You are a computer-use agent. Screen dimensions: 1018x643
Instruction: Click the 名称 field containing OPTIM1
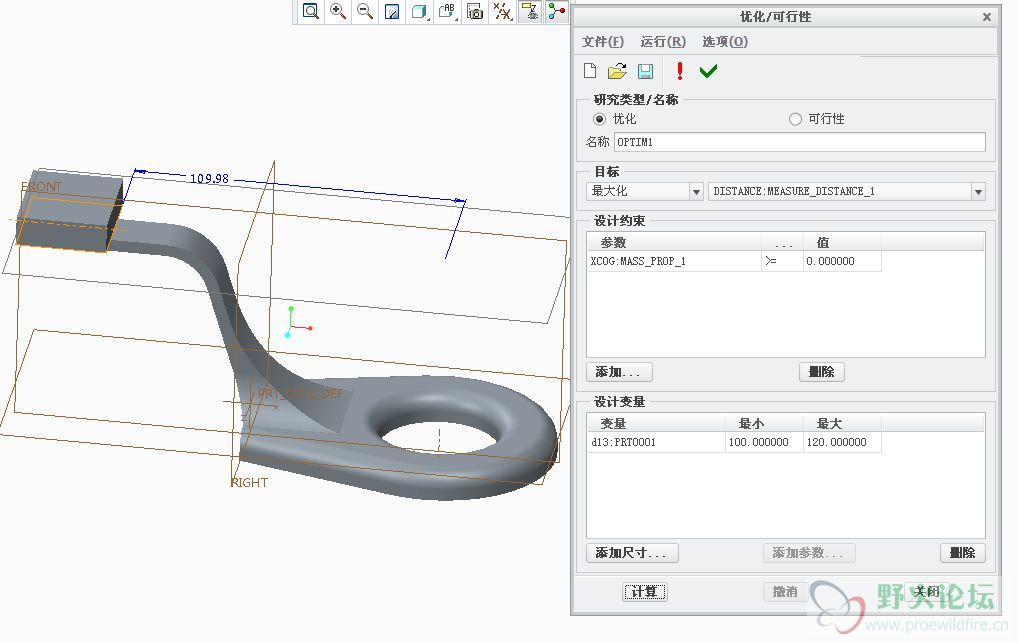[x=800, y=142]
